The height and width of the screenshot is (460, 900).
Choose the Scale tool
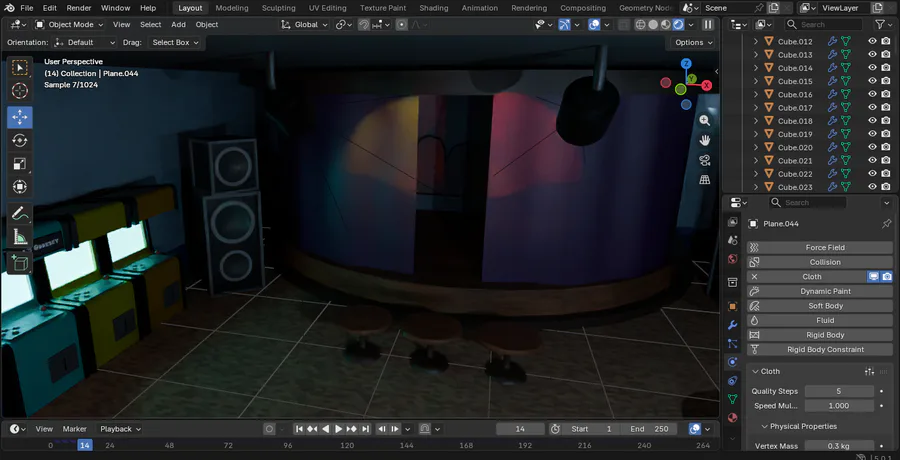(x=20, y=164)
